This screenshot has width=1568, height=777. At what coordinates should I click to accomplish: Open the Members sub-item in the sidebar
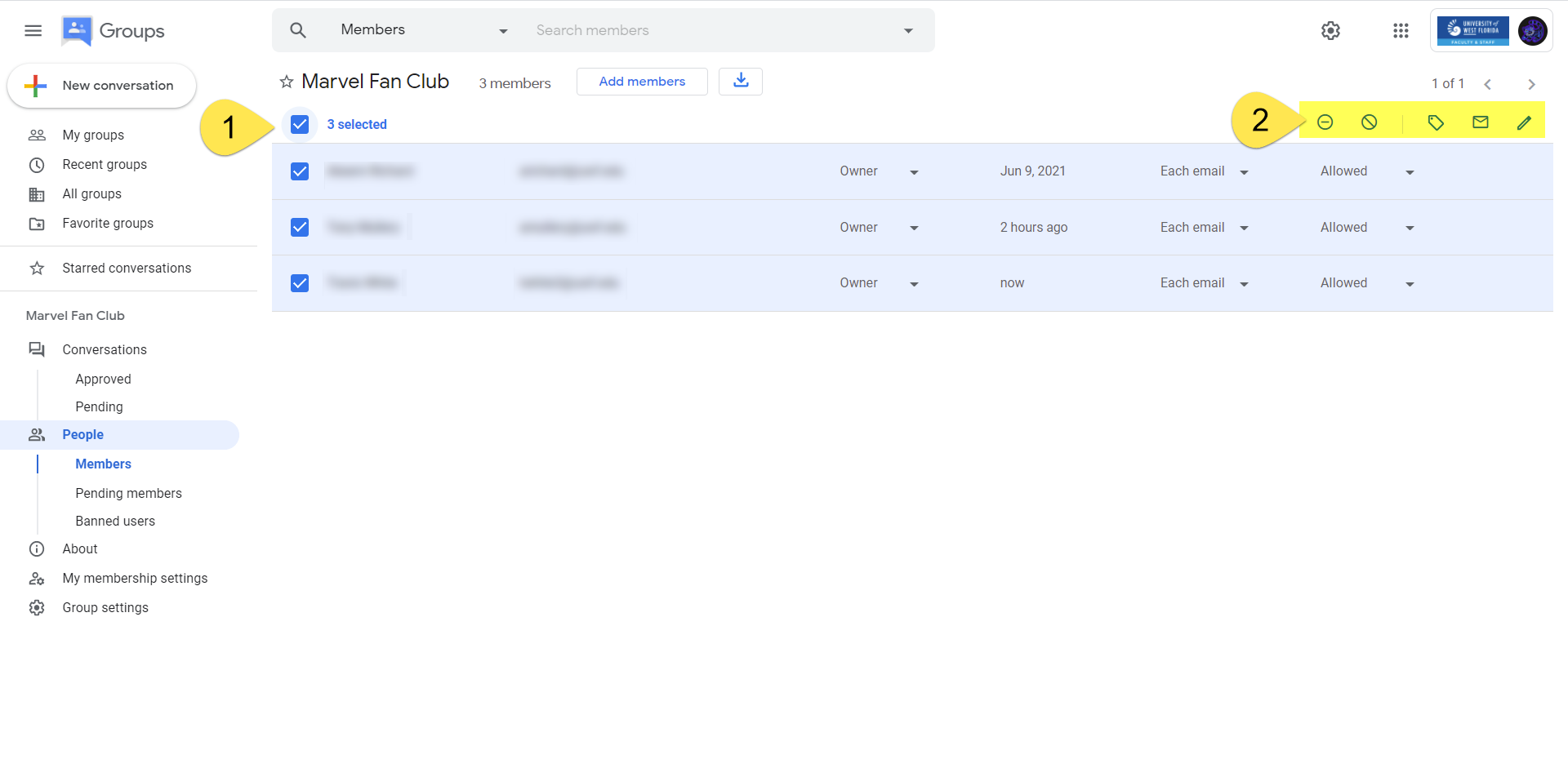(103, 464)
